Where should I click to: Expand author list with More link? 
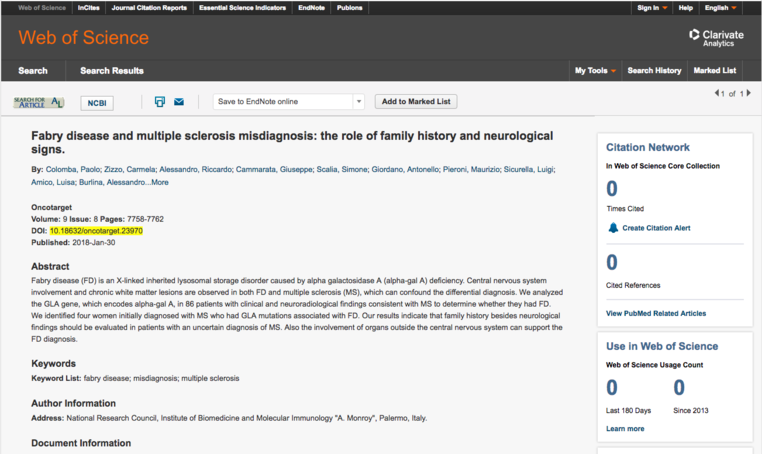(160, 182)
